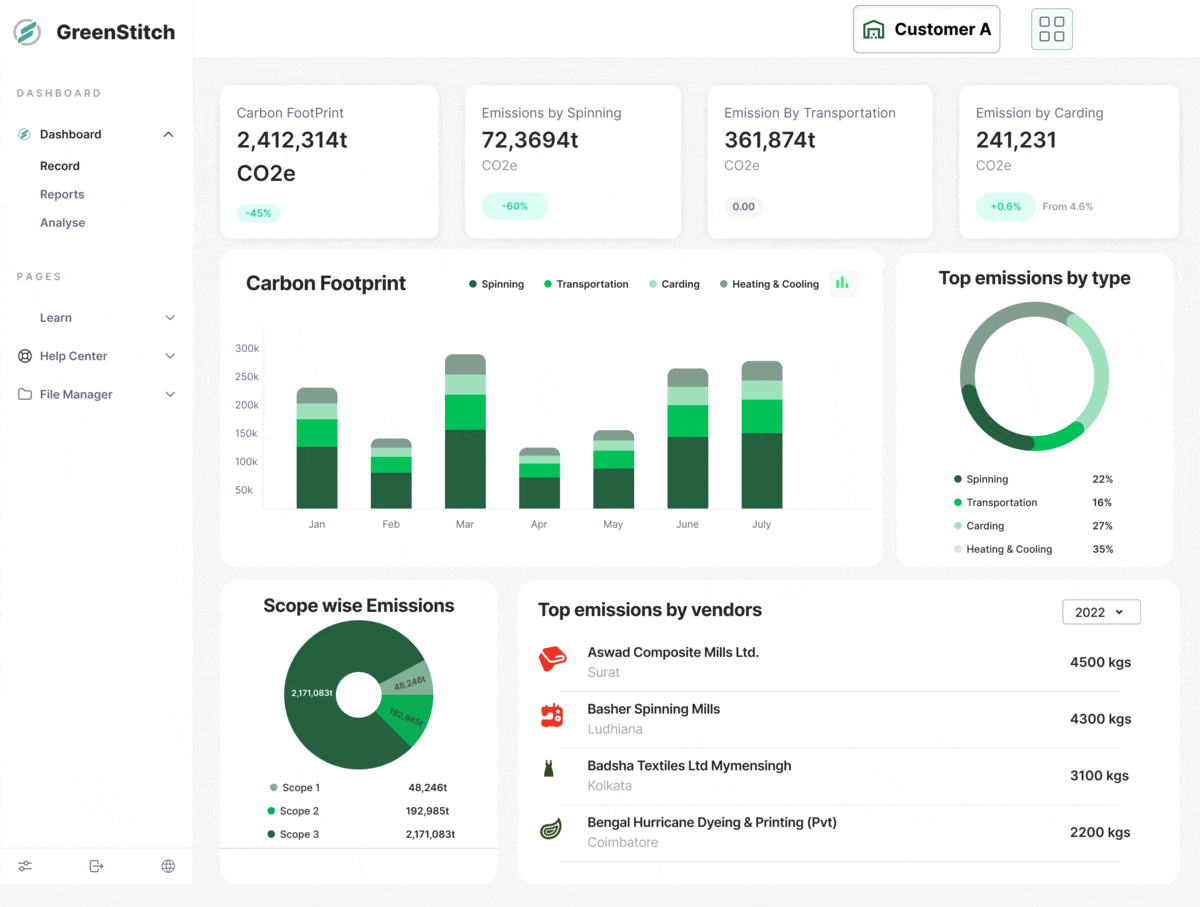Click vendor name Badsha Textiles Ltd Mymensingh
The width and height of the screenshot is (1200, 907).
click(x=689, y=766)
